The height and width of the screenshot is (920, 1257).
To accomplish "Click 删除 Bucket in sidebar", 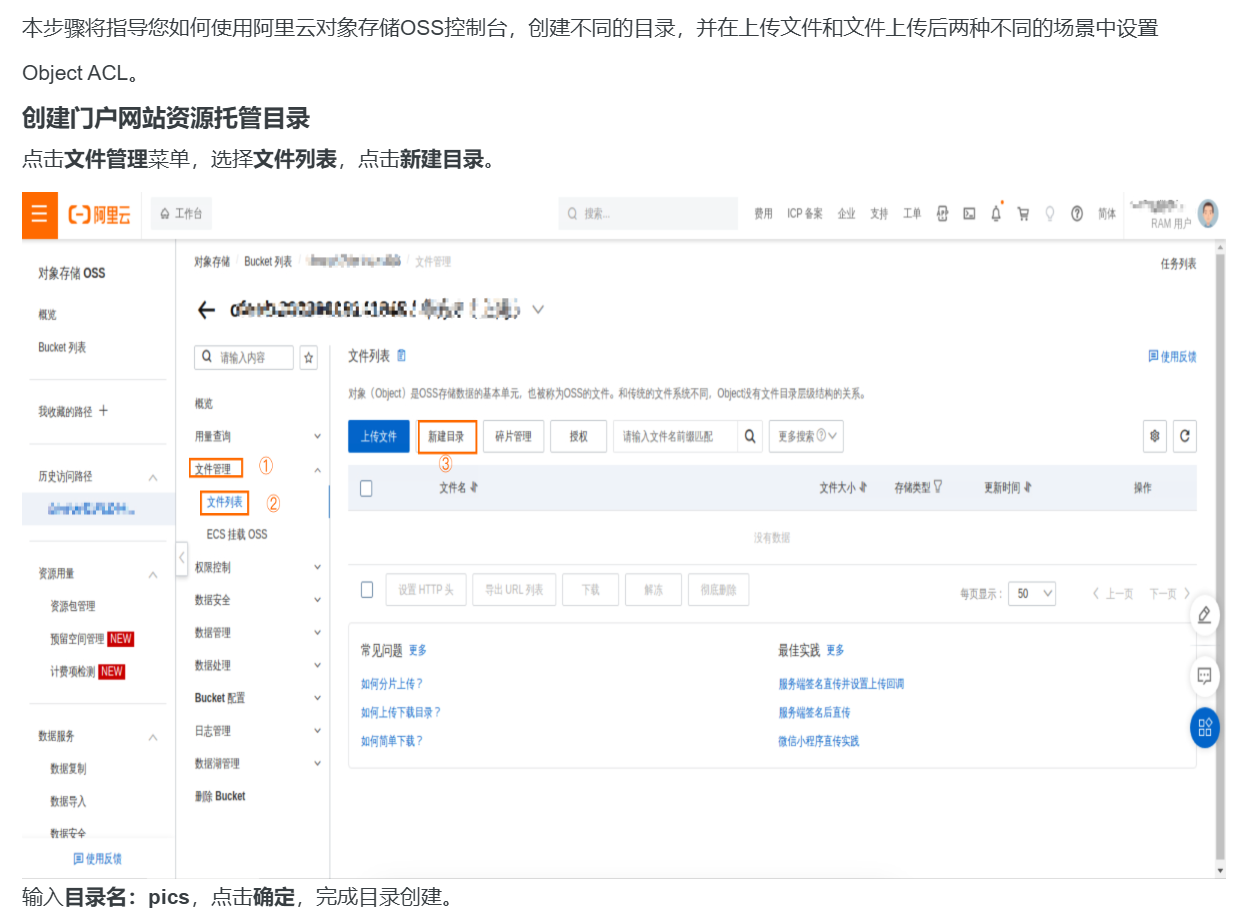I will (x=220, y=796).
